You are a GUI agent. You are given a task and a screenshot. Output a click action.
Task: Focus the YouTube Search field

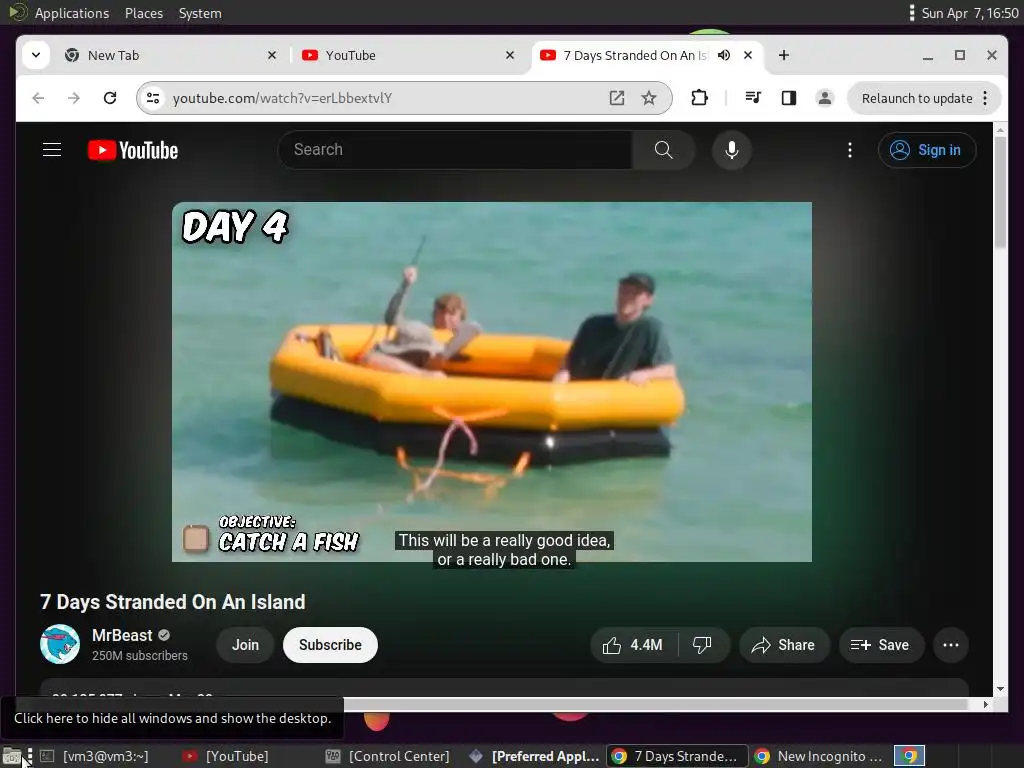pyautogui.click(x=455, y=150)
